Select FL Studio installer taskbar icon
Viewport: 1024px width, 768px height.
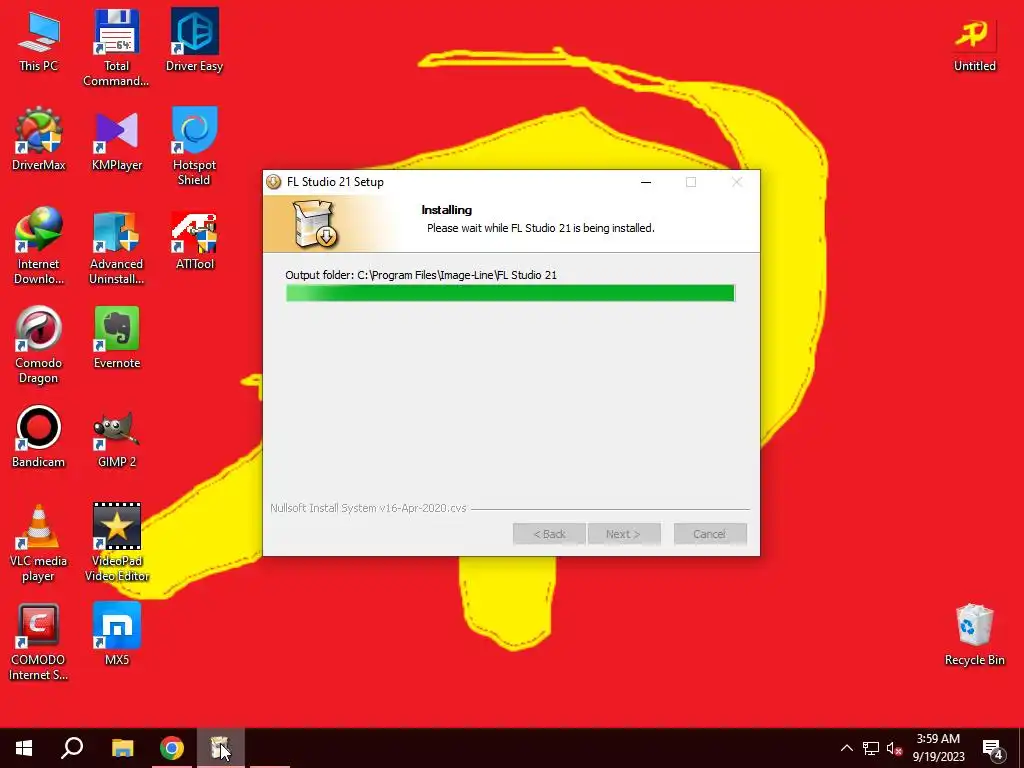tap(221, 748)
